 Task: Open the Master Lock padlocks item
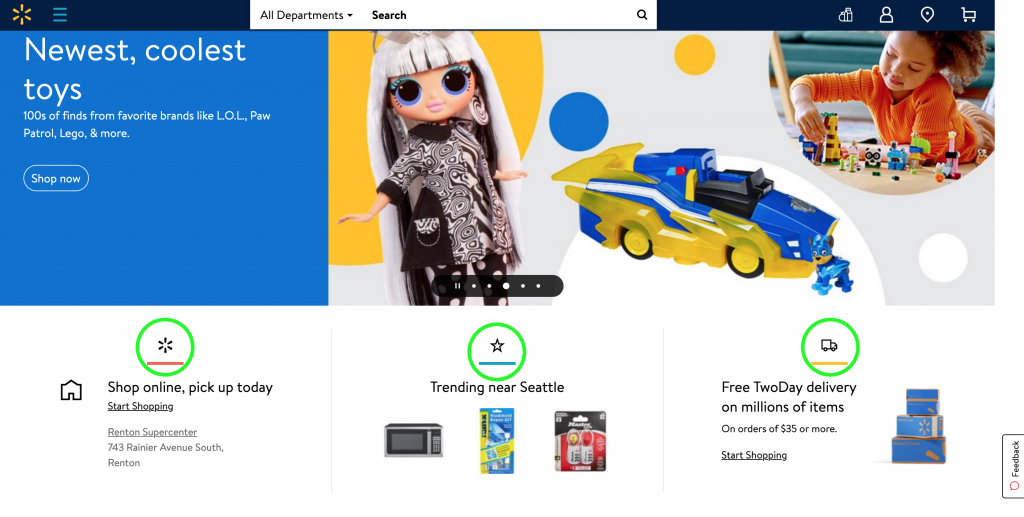point(580,441)
